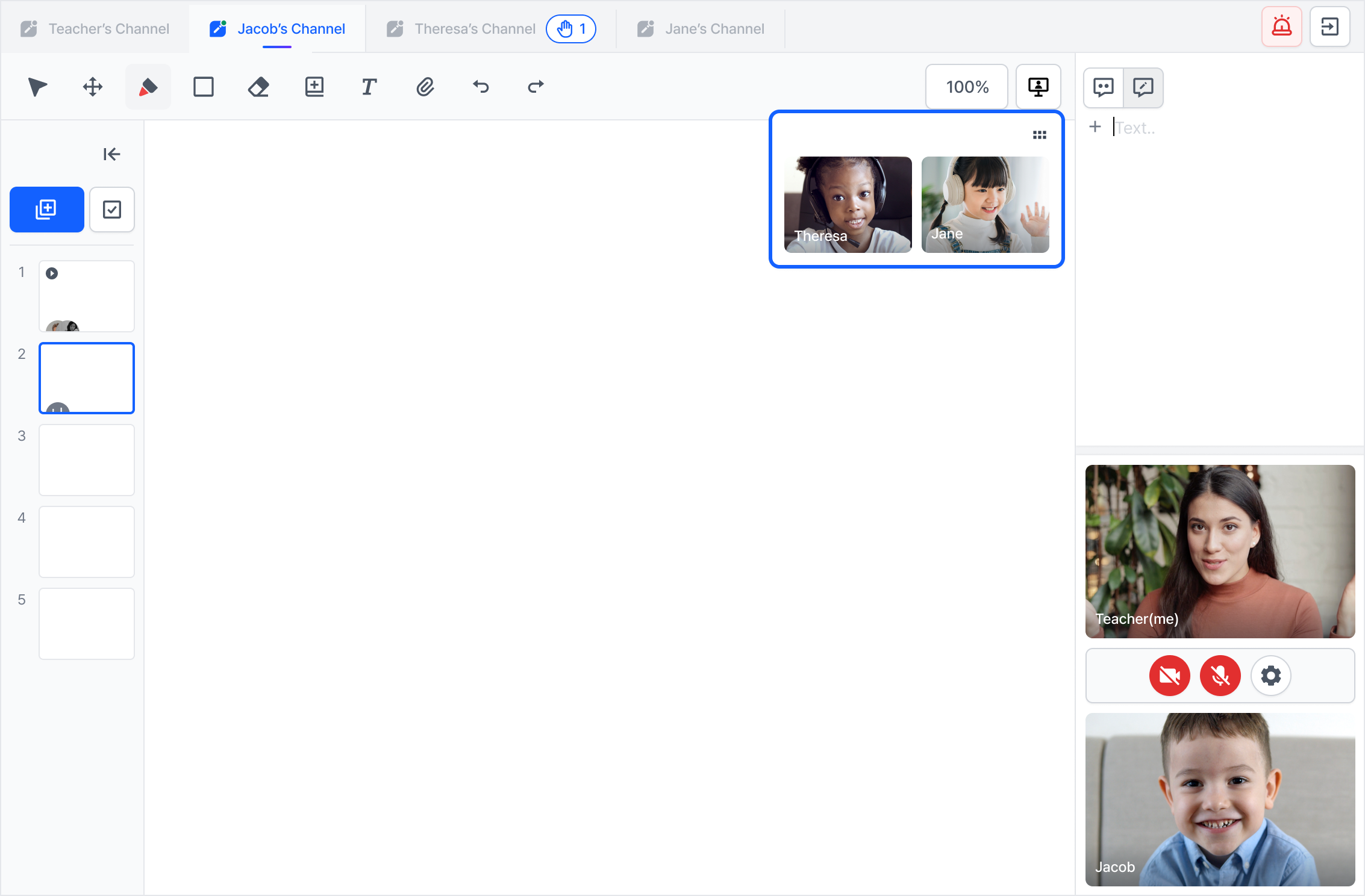Open the notes panel icon
Viewport: 1365px width, 896px height.
[1143, 87]
